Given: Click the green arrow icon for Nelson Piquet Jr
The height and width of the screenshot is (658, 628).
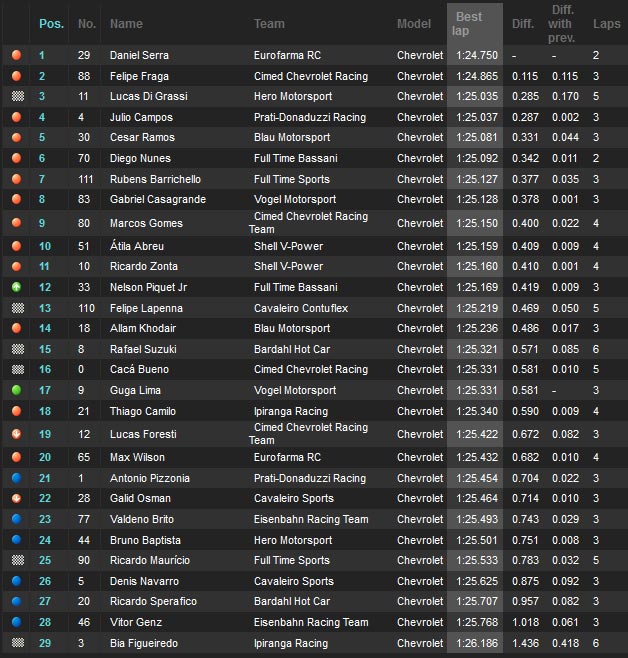Looking at the screenshot, I should [16, 287].
